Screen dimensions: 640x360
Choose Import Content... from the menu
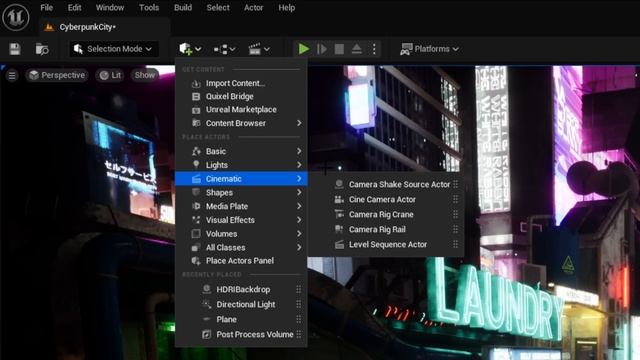(x=241, y=83)
